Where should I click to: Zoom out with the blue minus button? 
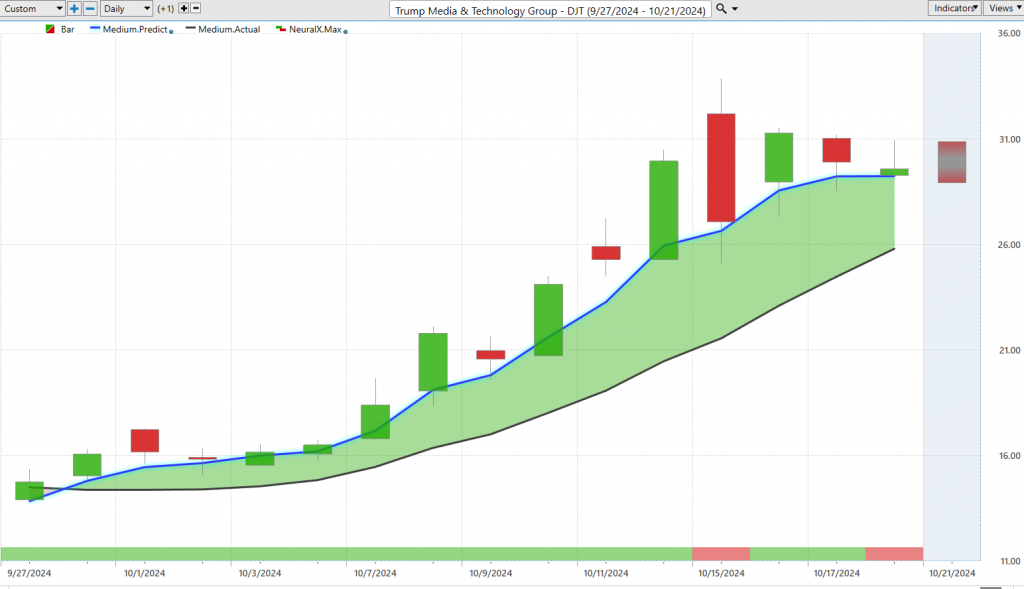(90, 8)
